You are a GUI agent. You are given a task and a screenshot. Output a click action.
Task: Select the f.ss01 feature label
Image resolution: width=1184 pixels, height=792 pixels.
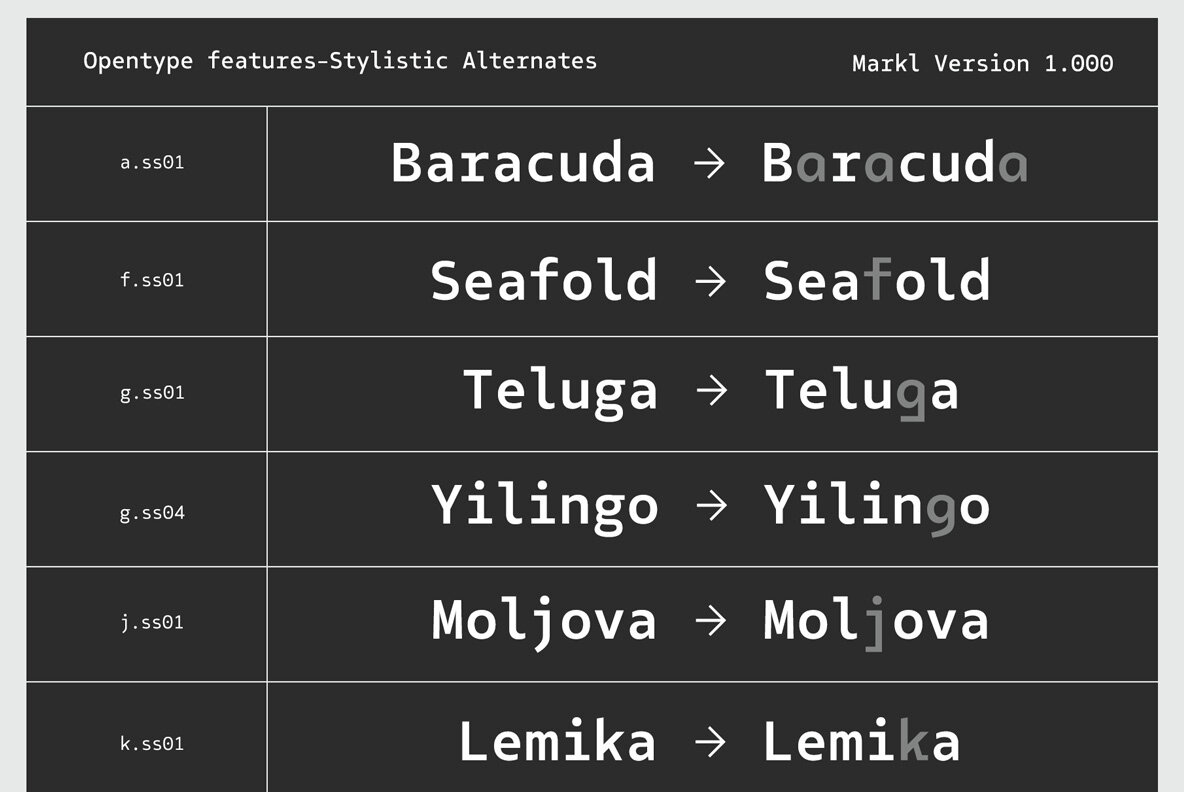[152, 280]
